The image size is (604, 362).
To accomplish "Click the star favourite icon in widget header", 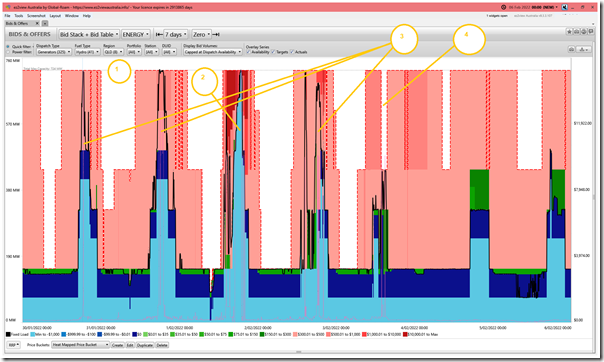I will [569, 32].
